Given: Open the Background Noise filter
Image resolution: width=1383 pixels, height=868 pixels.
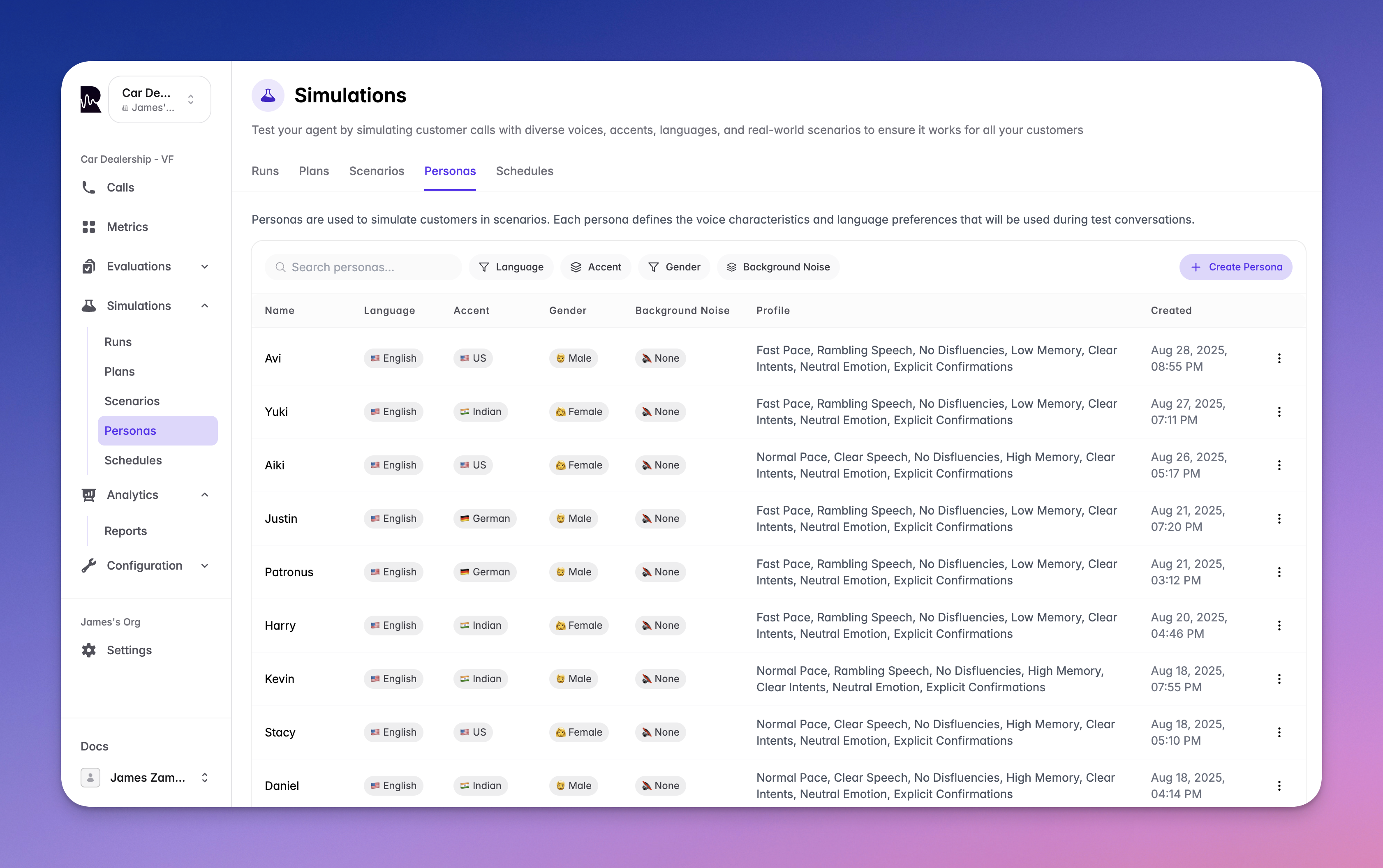Looking at the screenshot, I should point(778,267).
